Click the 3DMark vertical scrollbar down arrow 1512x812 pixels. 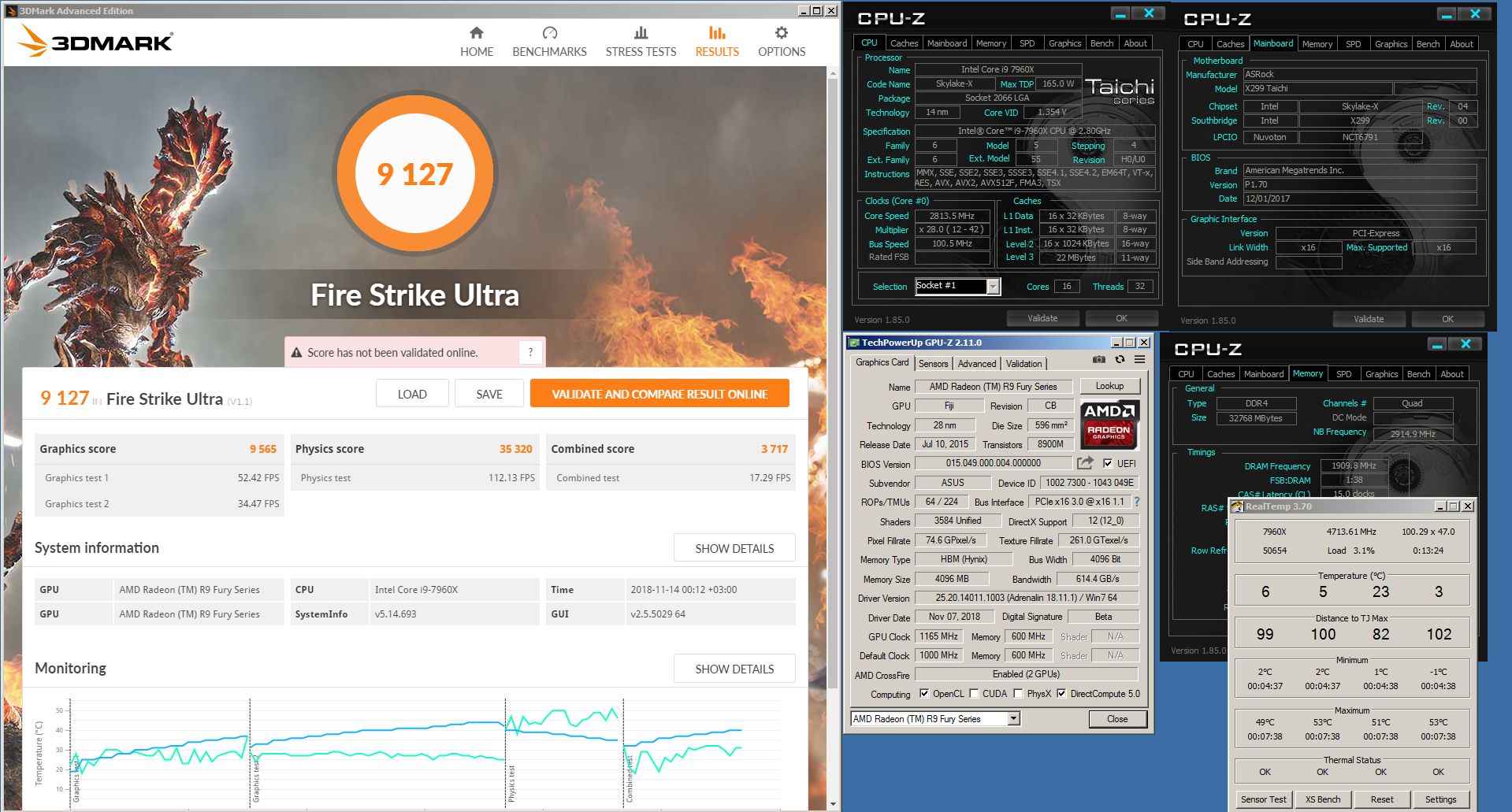(833, 803)
